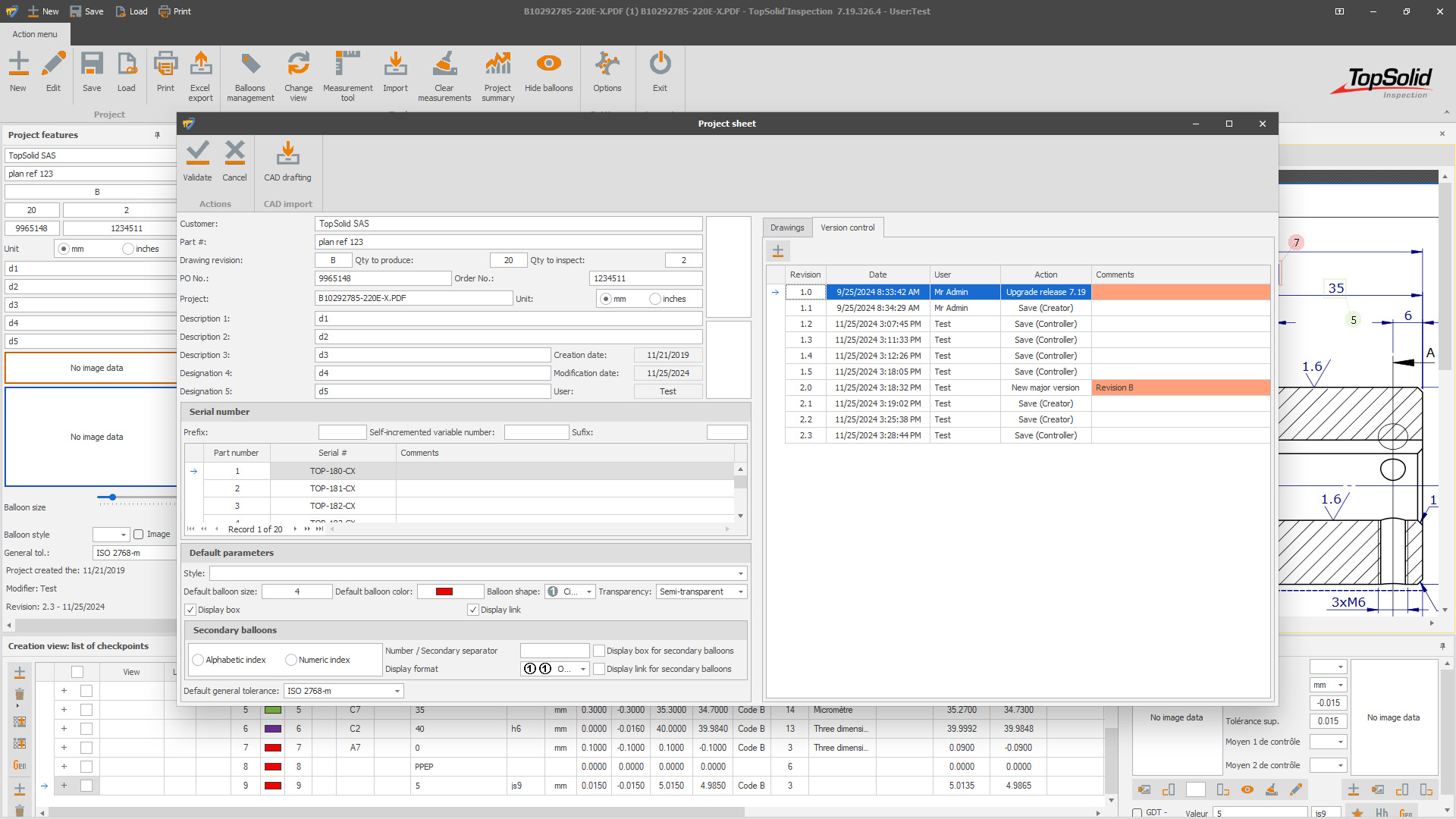The width and height of the screenshot is (1456, 819).
Task: Select revision 2.0 New major version row
Action: (x=1028, y=388)
